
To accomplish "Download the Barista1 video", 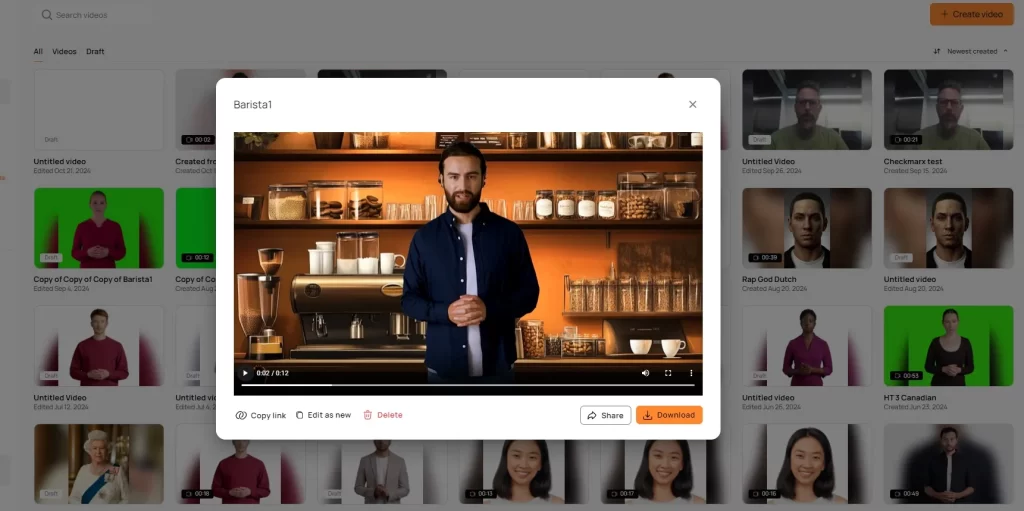I will point(669,415).
